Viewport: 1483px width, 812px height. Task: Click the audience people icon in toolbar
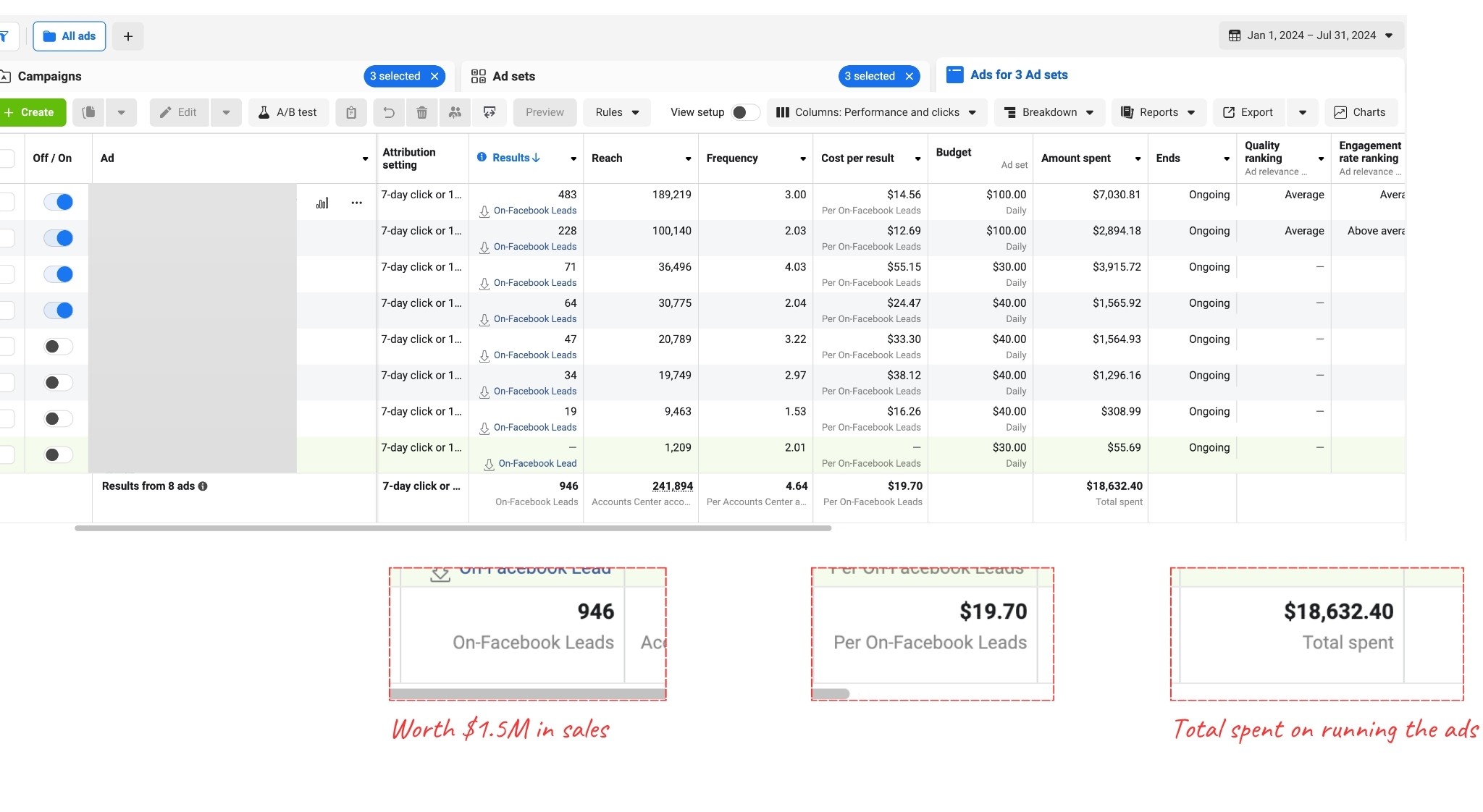[x=455, y=112]
